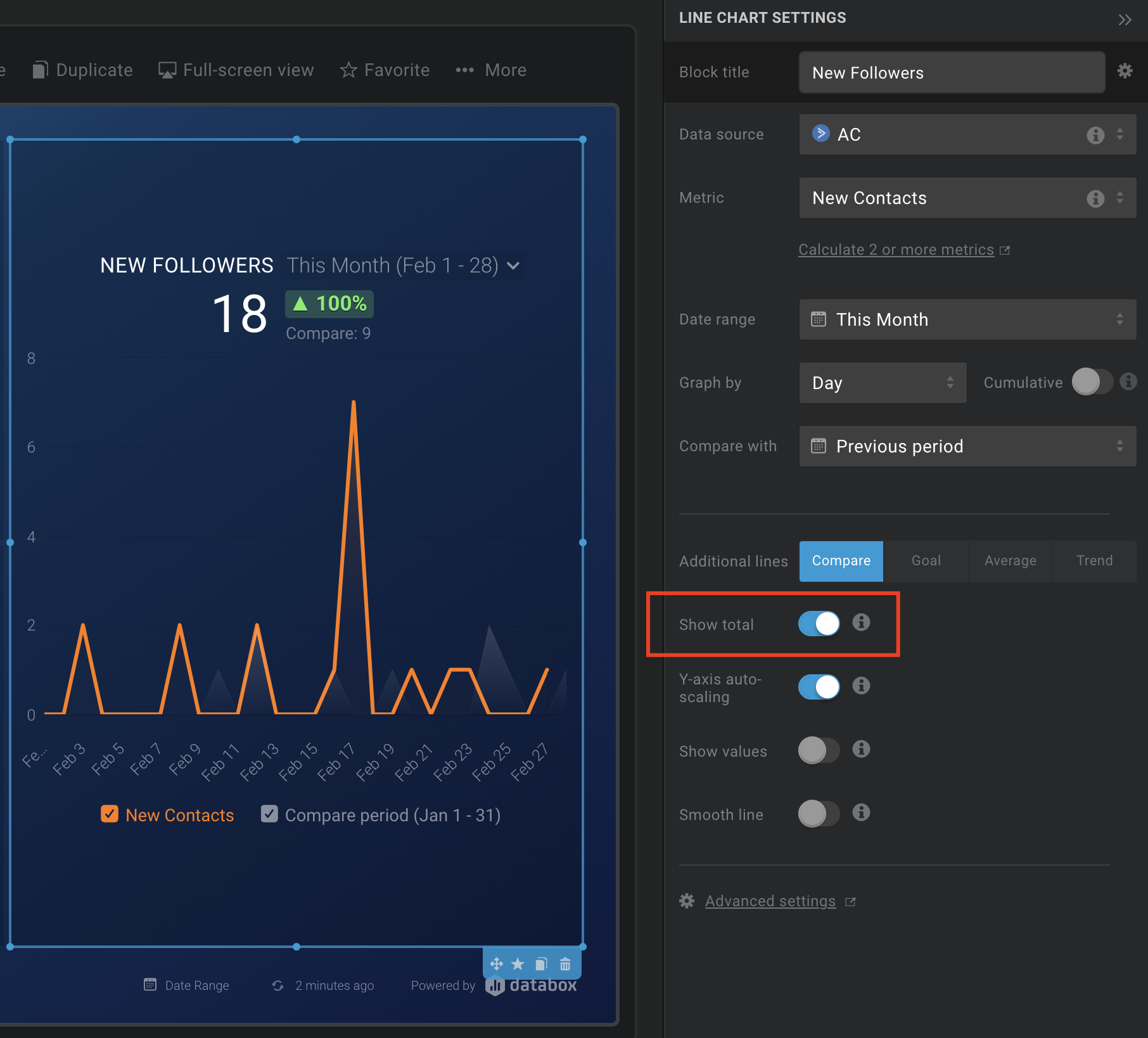
Task: Open Metric info icon
Action: click(x=1095, y=198)
